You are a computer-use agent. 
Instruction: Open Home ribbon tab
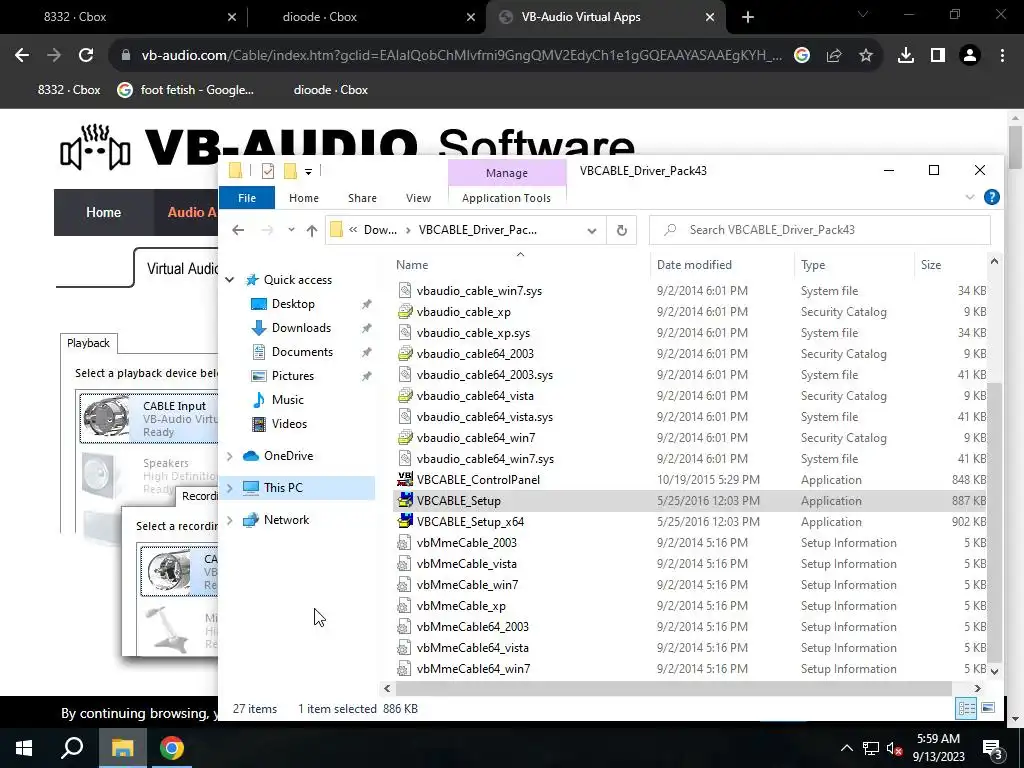click(x=304, y=198)
